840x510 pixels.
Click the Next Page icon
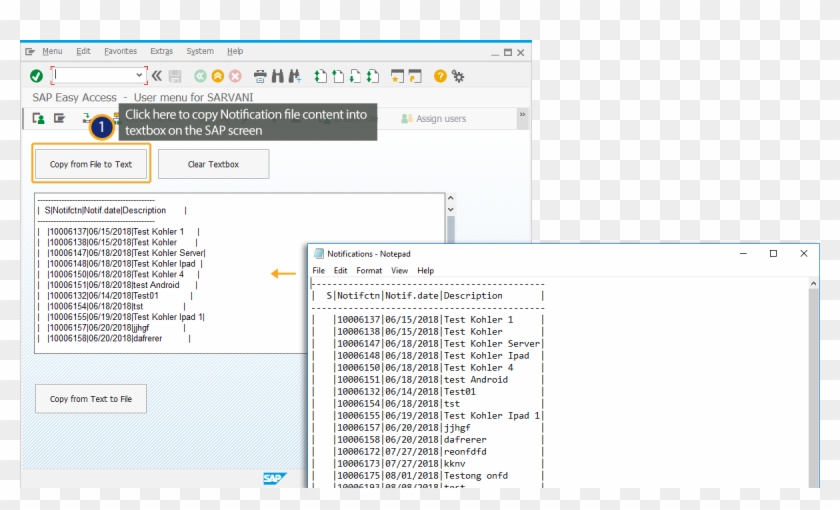tap(355, 76)
